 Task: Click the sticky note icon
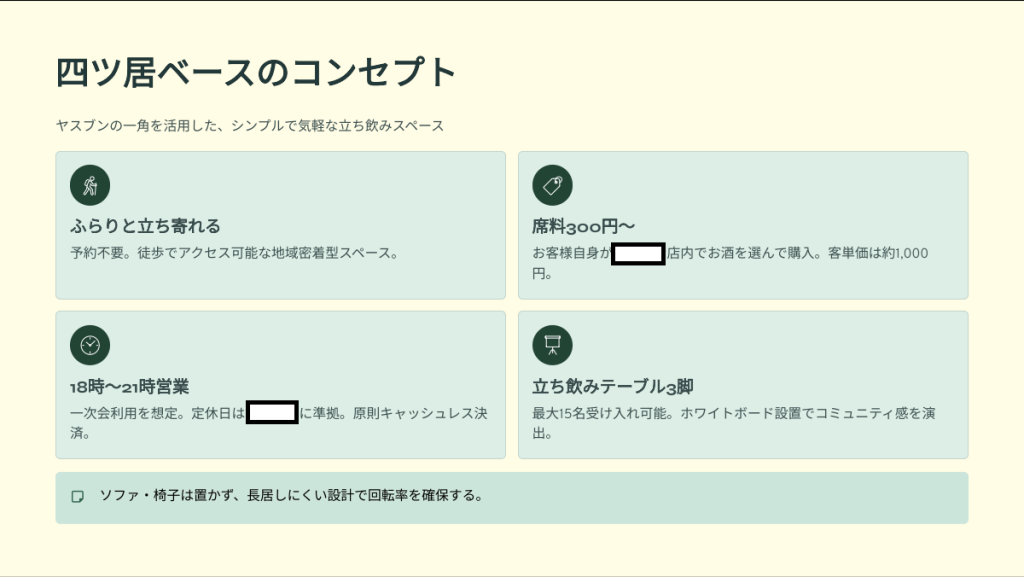pos(78,496)
